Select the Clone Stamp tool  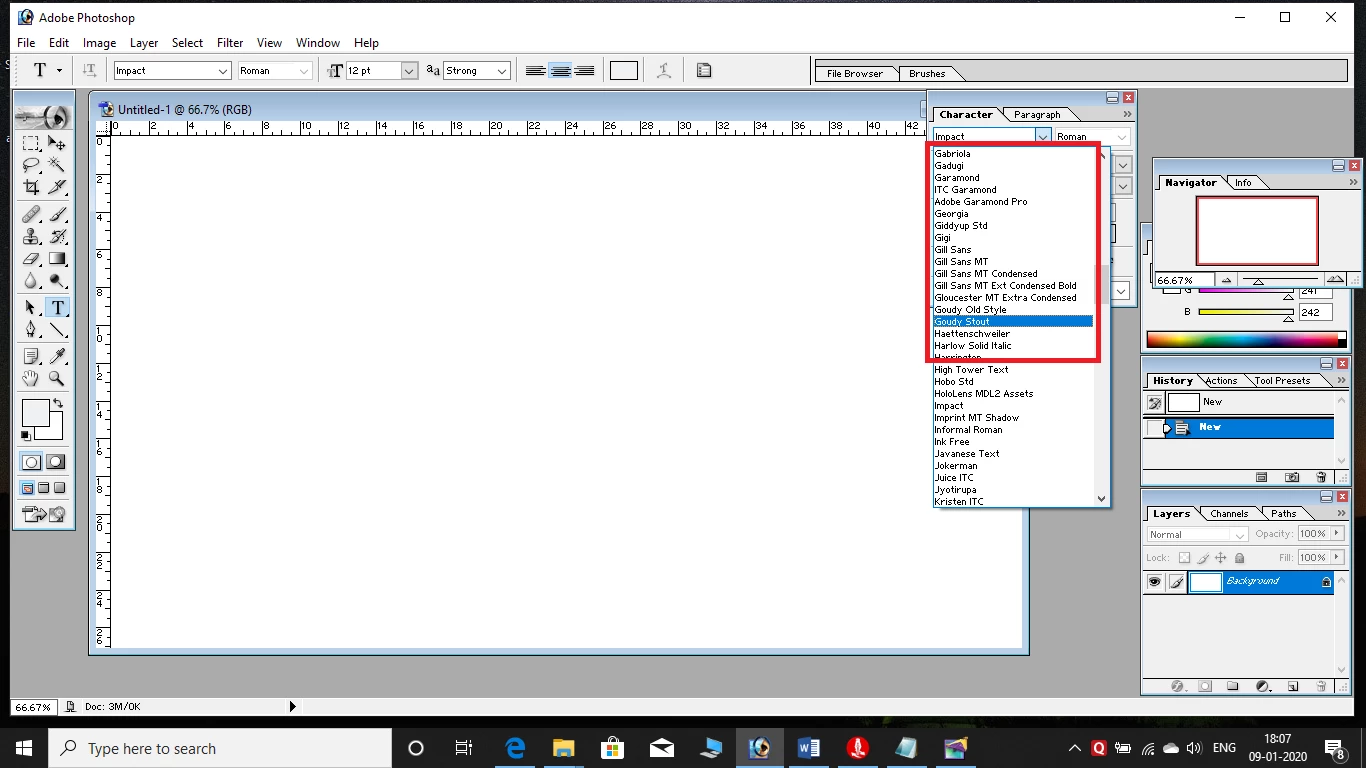31,236
